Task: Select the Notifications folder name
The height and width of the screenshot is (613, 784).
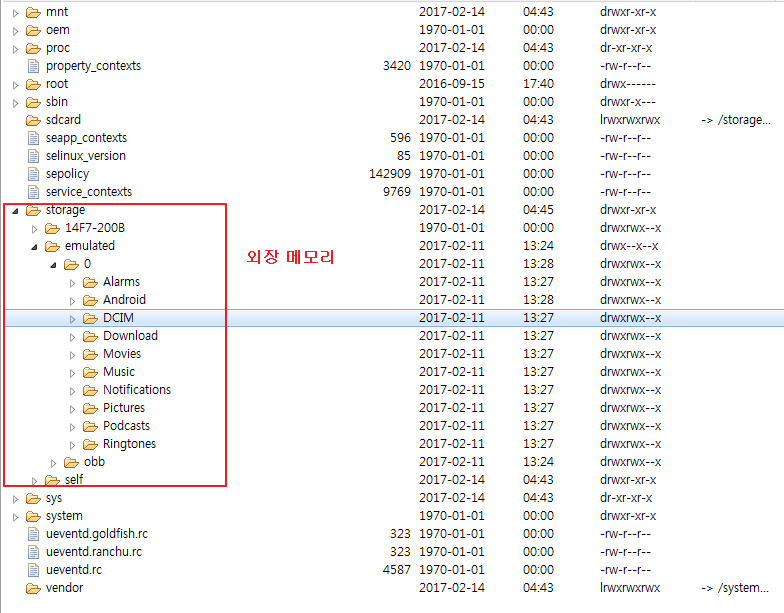Action: [137, 390]
